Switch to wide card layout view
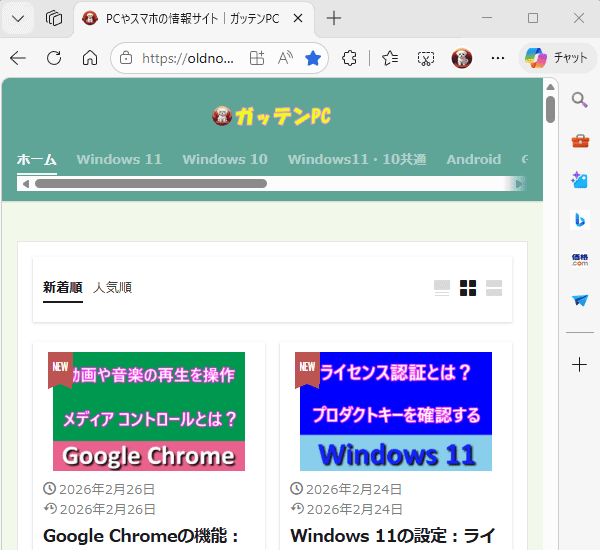Viewport: 600px width, 550px height. pyautogui.click(x=442, y=288)
